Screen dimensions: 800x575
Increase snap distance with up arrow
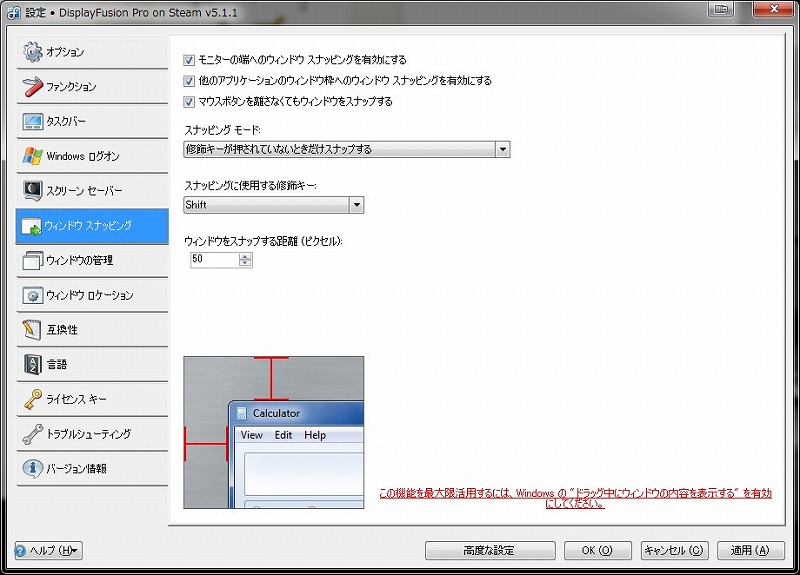click(245, 256)
